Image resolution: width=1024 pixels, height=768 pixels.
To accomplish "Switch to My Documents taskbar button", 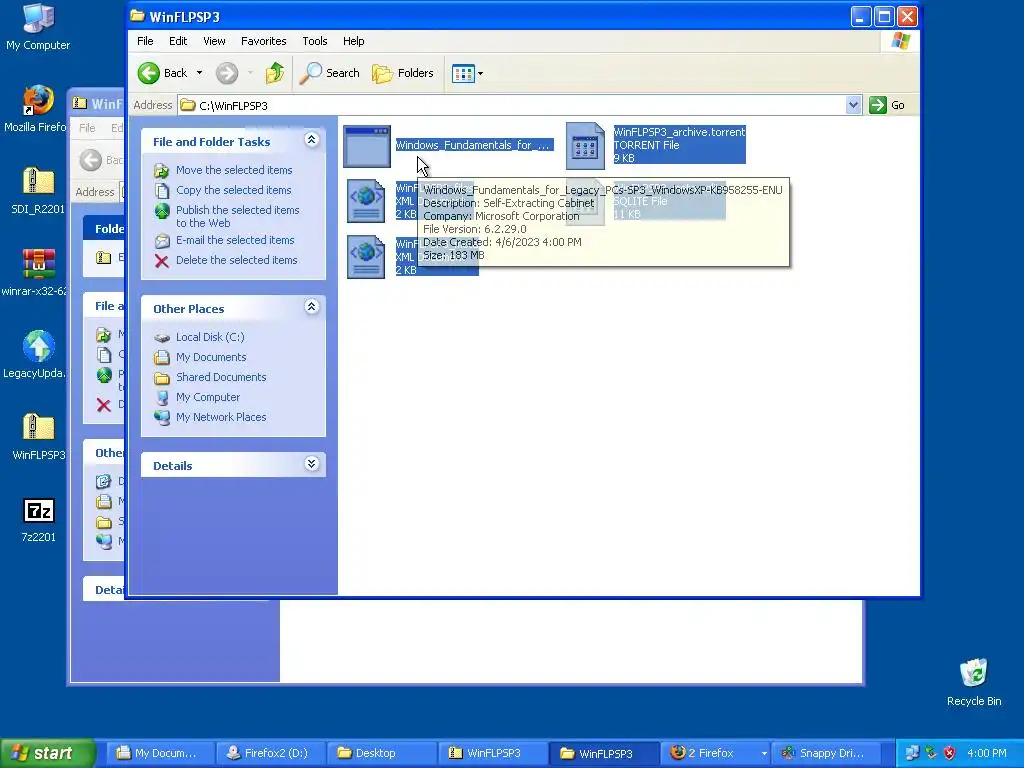I will [x=160, y=753].
